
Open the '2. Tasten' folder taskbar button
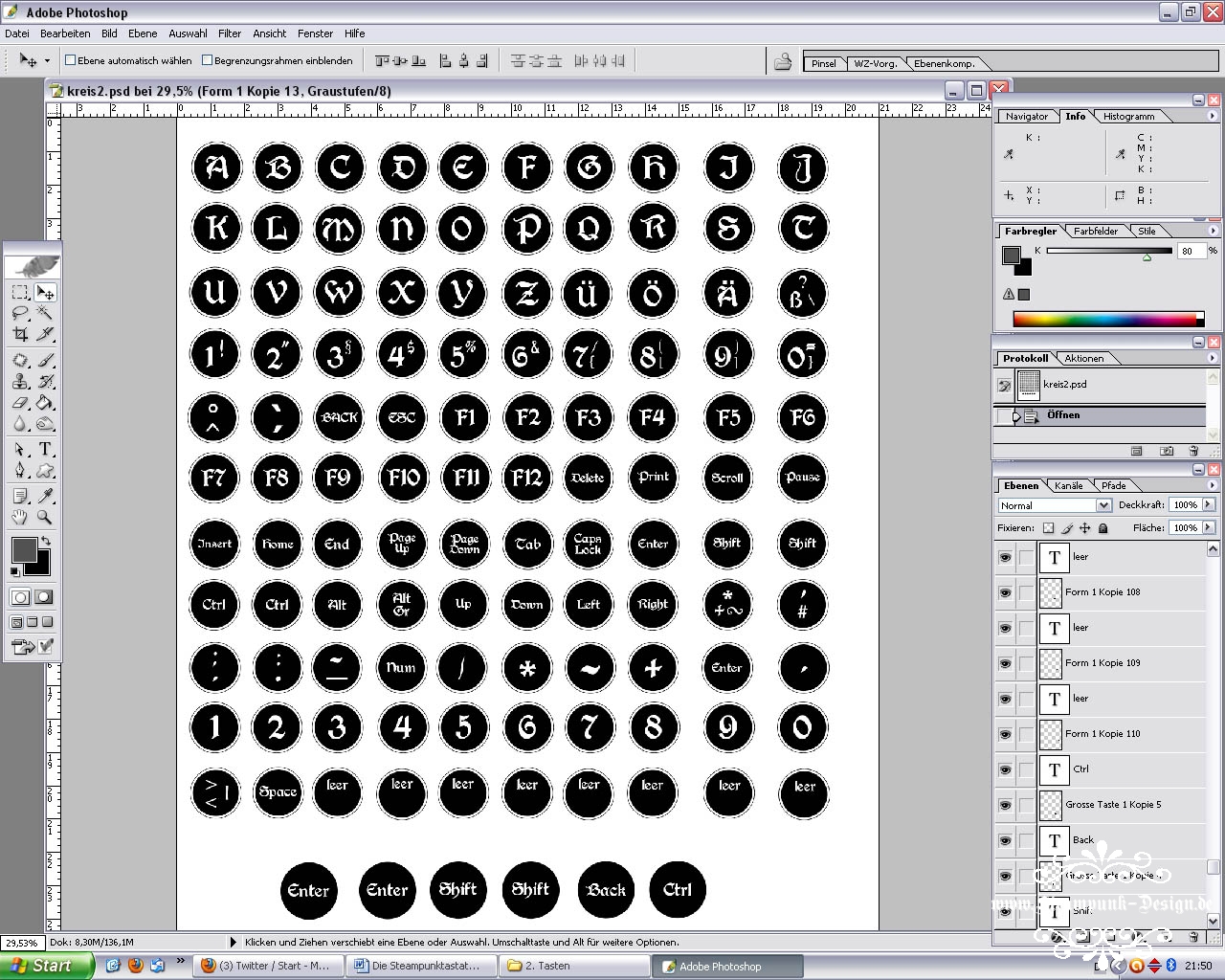[573, 966]
